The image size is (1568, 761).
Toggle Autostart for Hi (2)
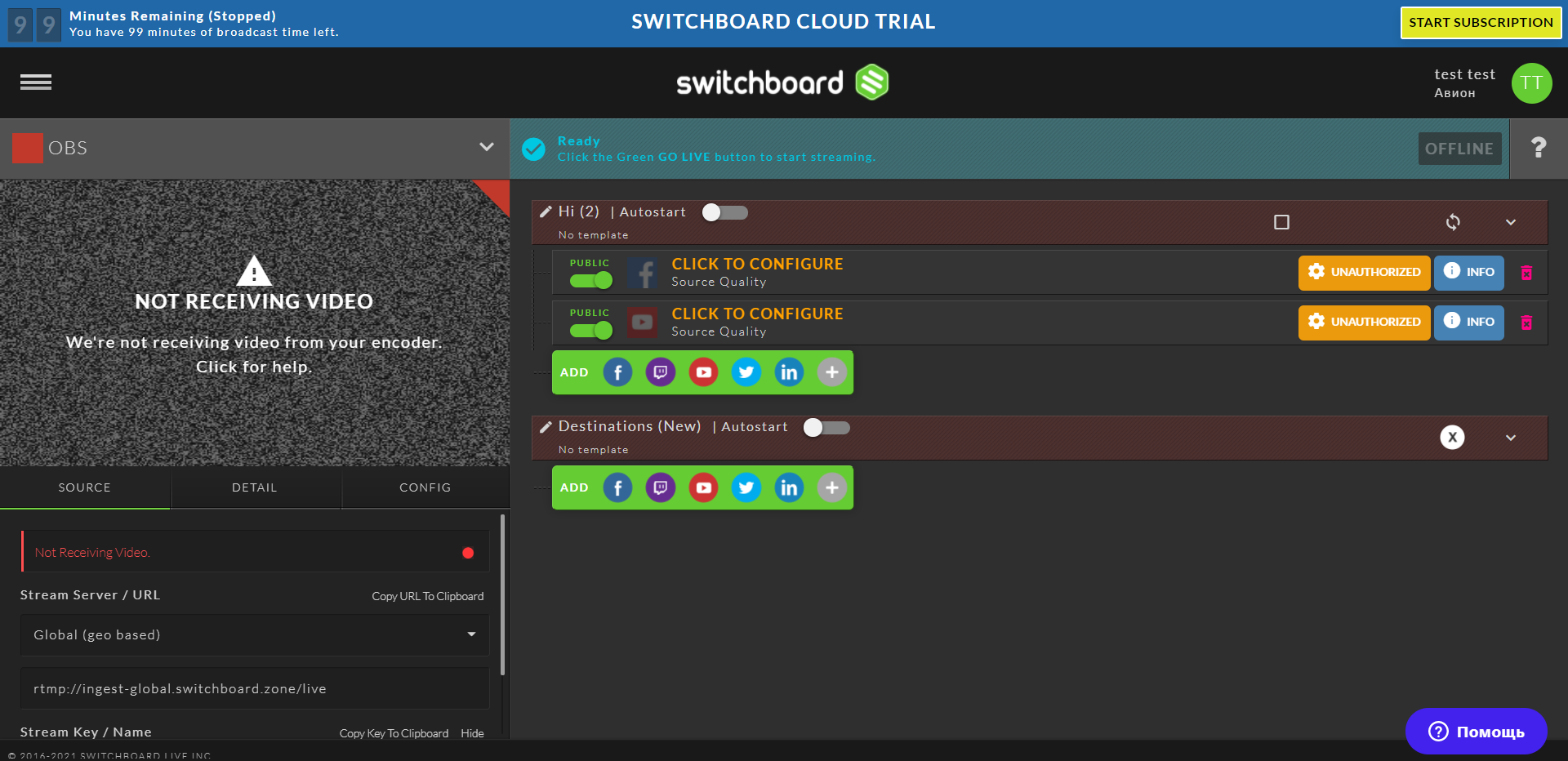(x=725, y=212)
